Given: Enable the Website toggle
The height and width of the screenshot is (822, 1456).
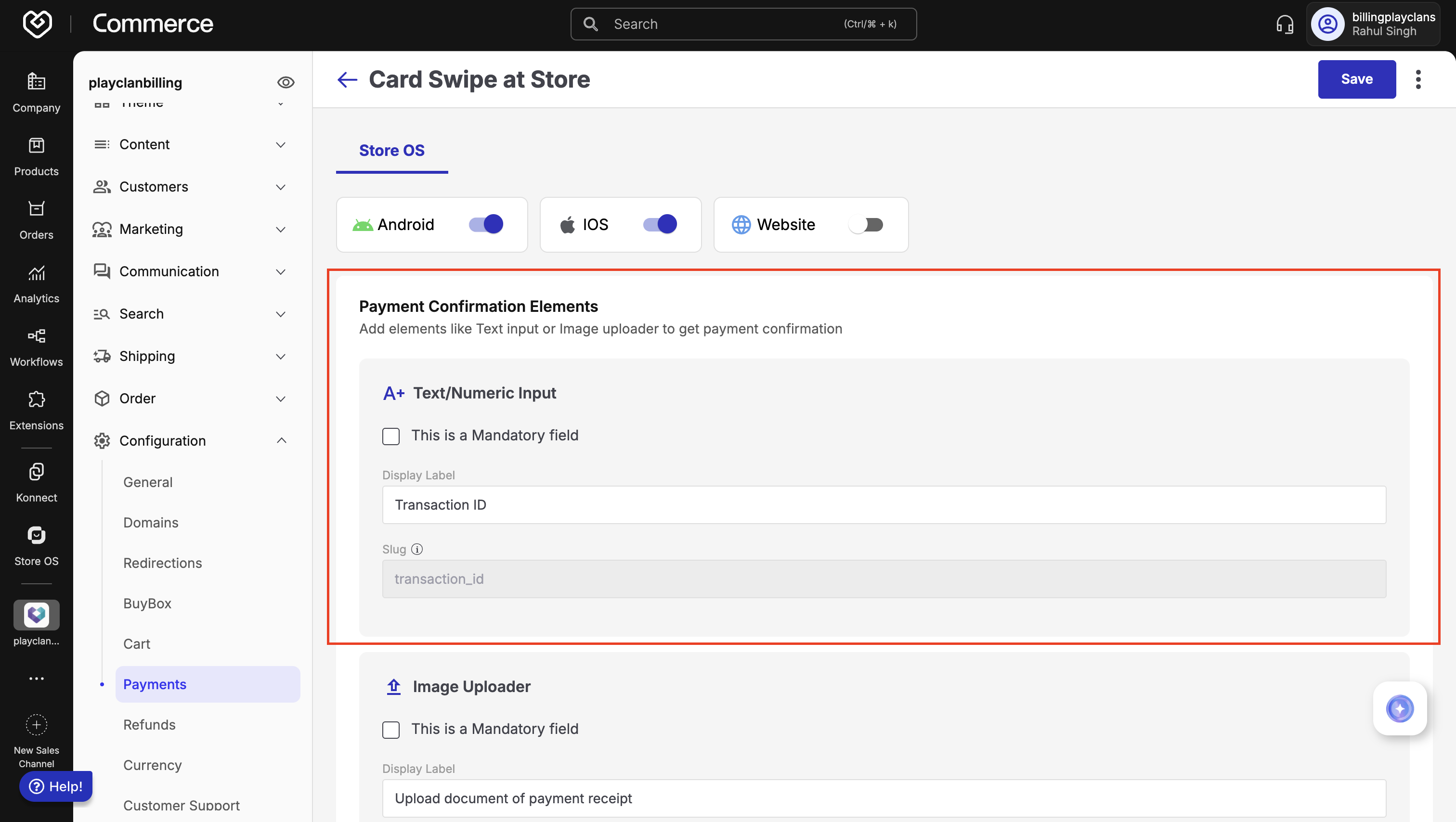Looking at the screenshot, I should click(x=865, y=225).
